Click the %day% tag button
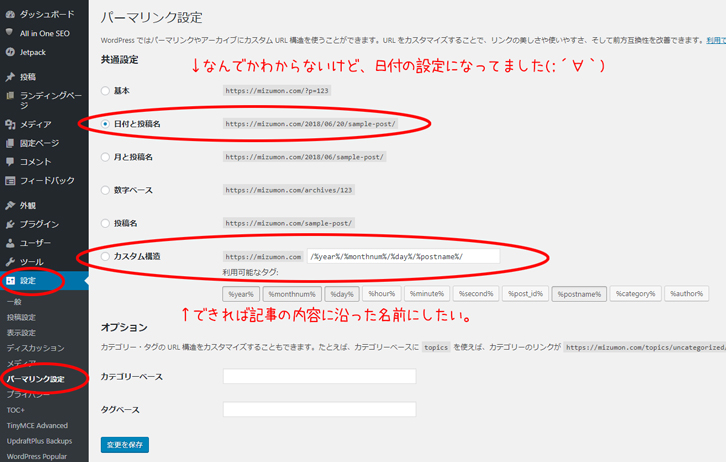This screenshot has width=726, height=462. click(x=342, y=294)
